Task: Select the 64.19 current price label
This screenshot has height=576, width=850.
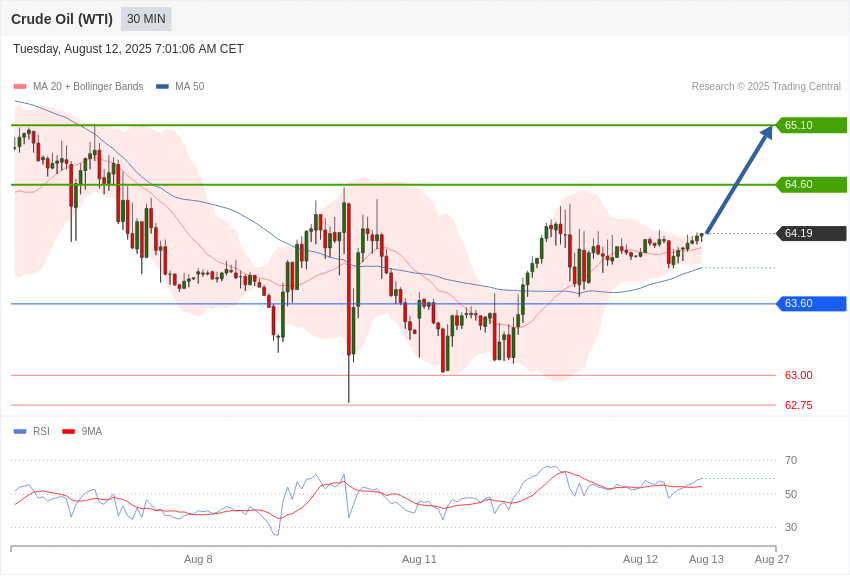Action: pos(811,234)
